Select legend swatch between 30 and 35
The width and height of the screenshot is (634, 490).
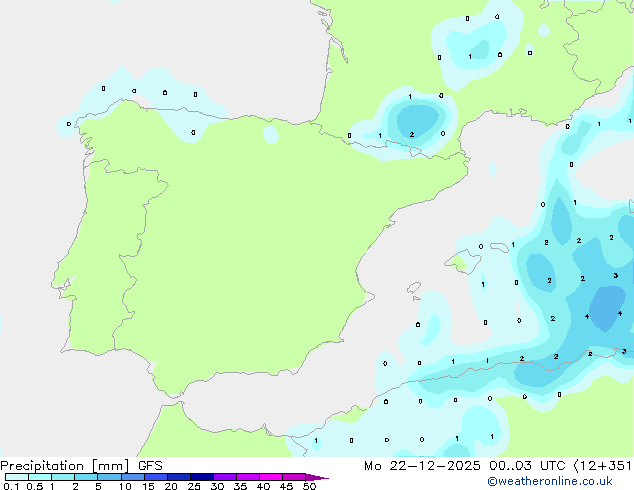225,477
